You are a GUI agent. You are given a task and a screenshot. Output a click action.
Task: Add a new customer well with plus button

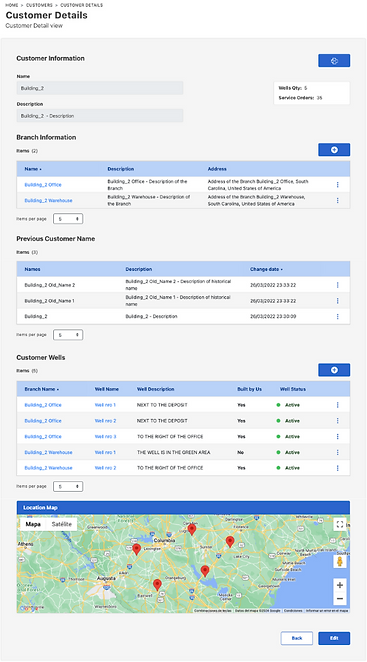click(x=334, y=370)
